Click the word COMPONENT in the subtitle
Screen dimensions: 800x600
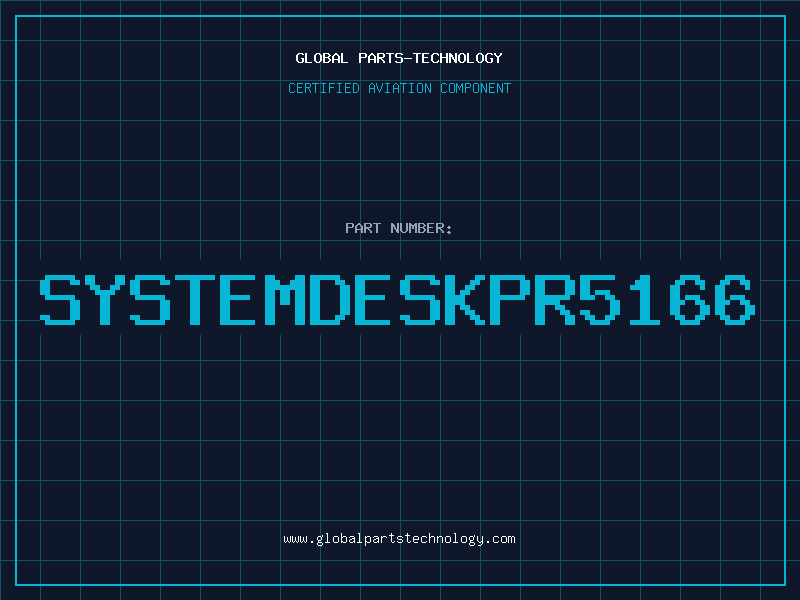[x=475, y=88]
